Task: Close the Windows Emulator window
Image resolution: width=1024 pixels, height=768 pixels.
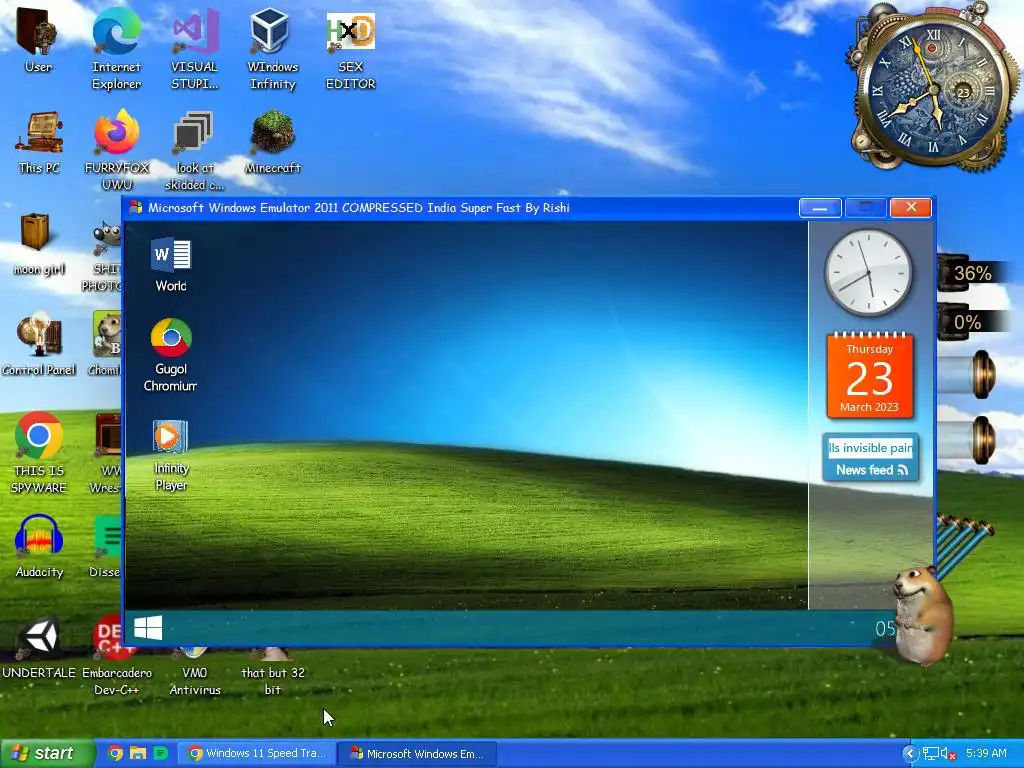Action: 911,208
